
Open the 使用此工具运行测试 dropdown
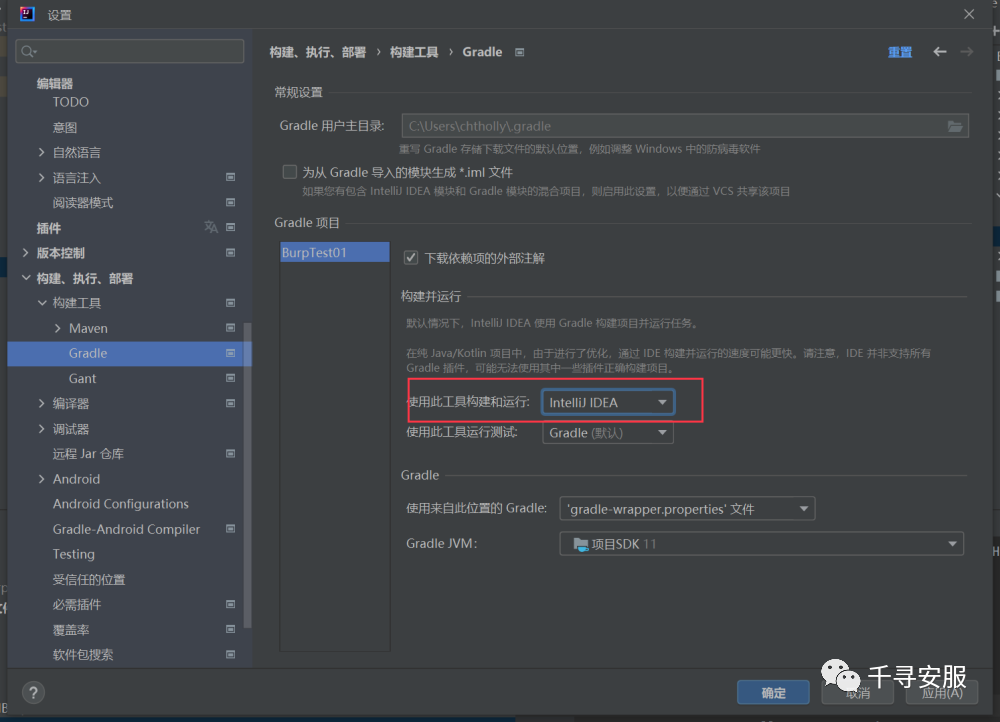coord(608,433)
